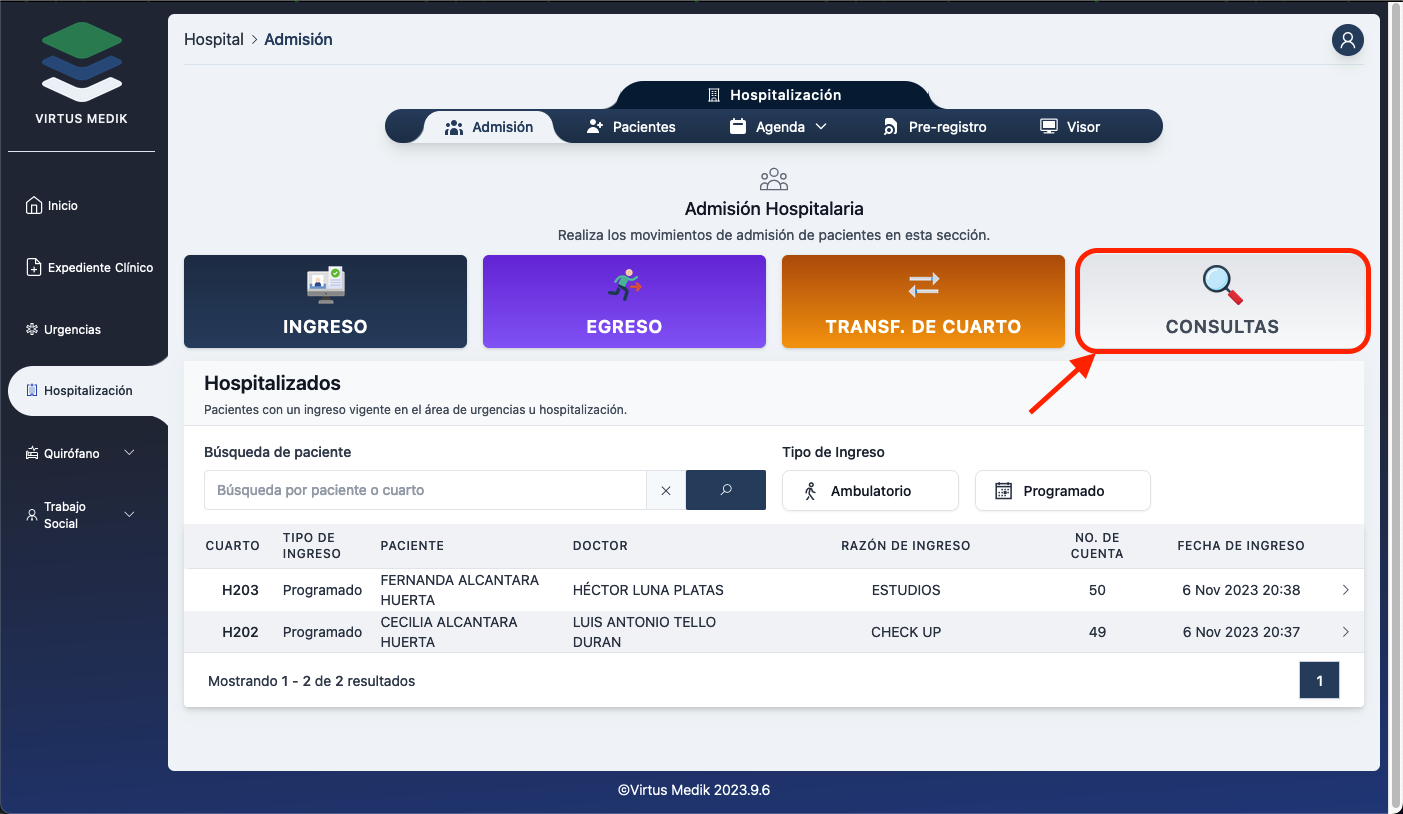The height and width of the screenshot is (814, 1403).
Task: Expand the Quirófano sidebar menu
Action: pyautogui.click(x=80, y=454)
